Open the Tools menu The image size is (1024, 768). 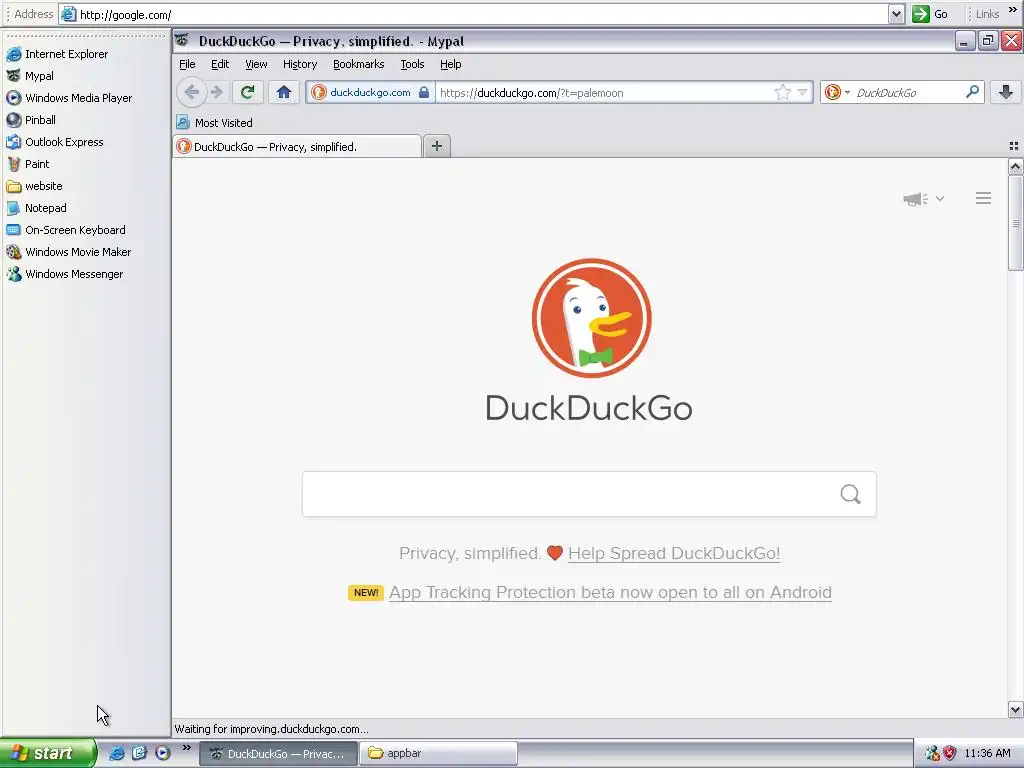tap(412, 64)
